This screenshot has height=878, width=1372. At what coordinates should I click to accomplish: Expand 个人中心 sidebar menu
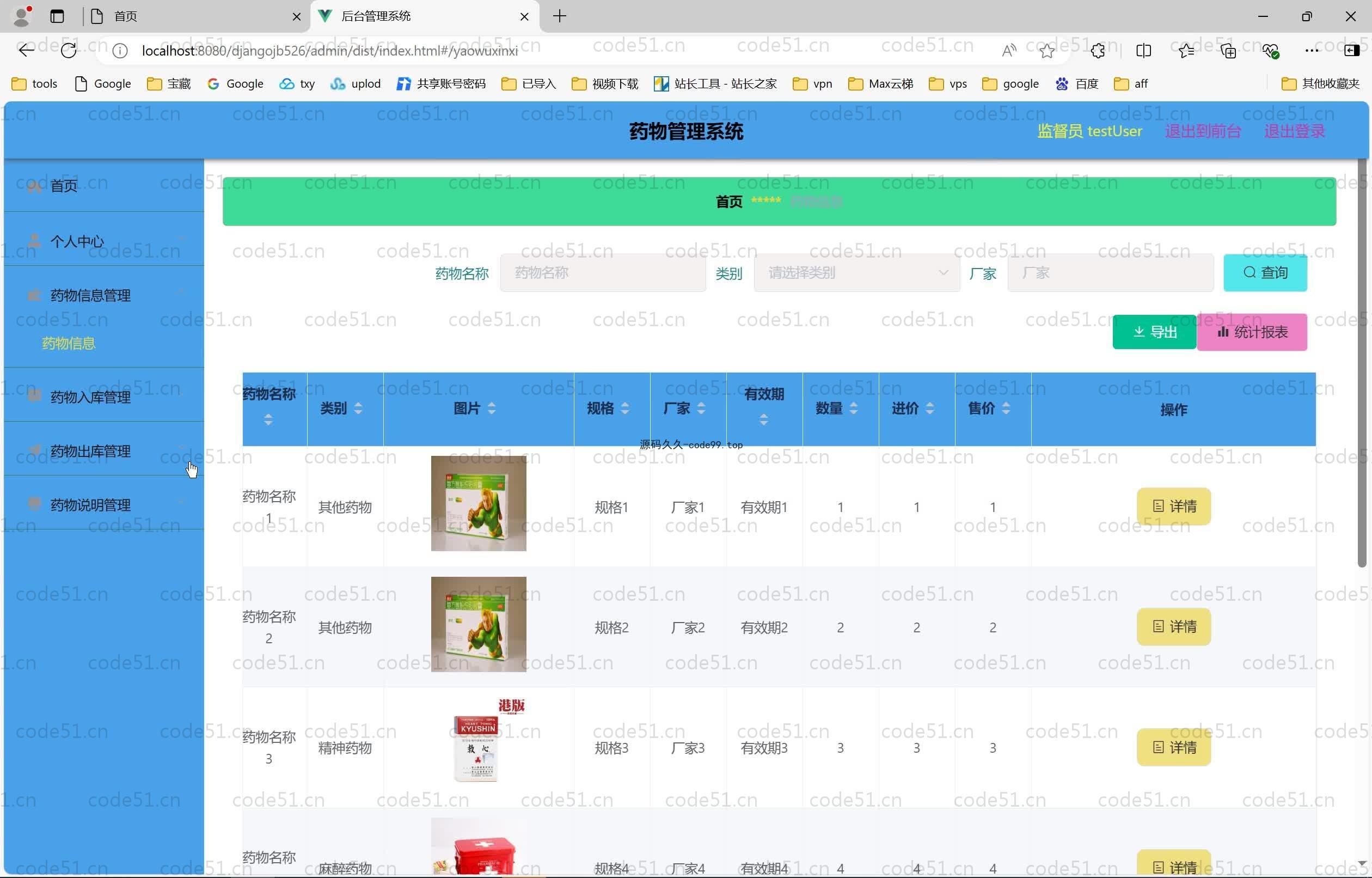103,241
